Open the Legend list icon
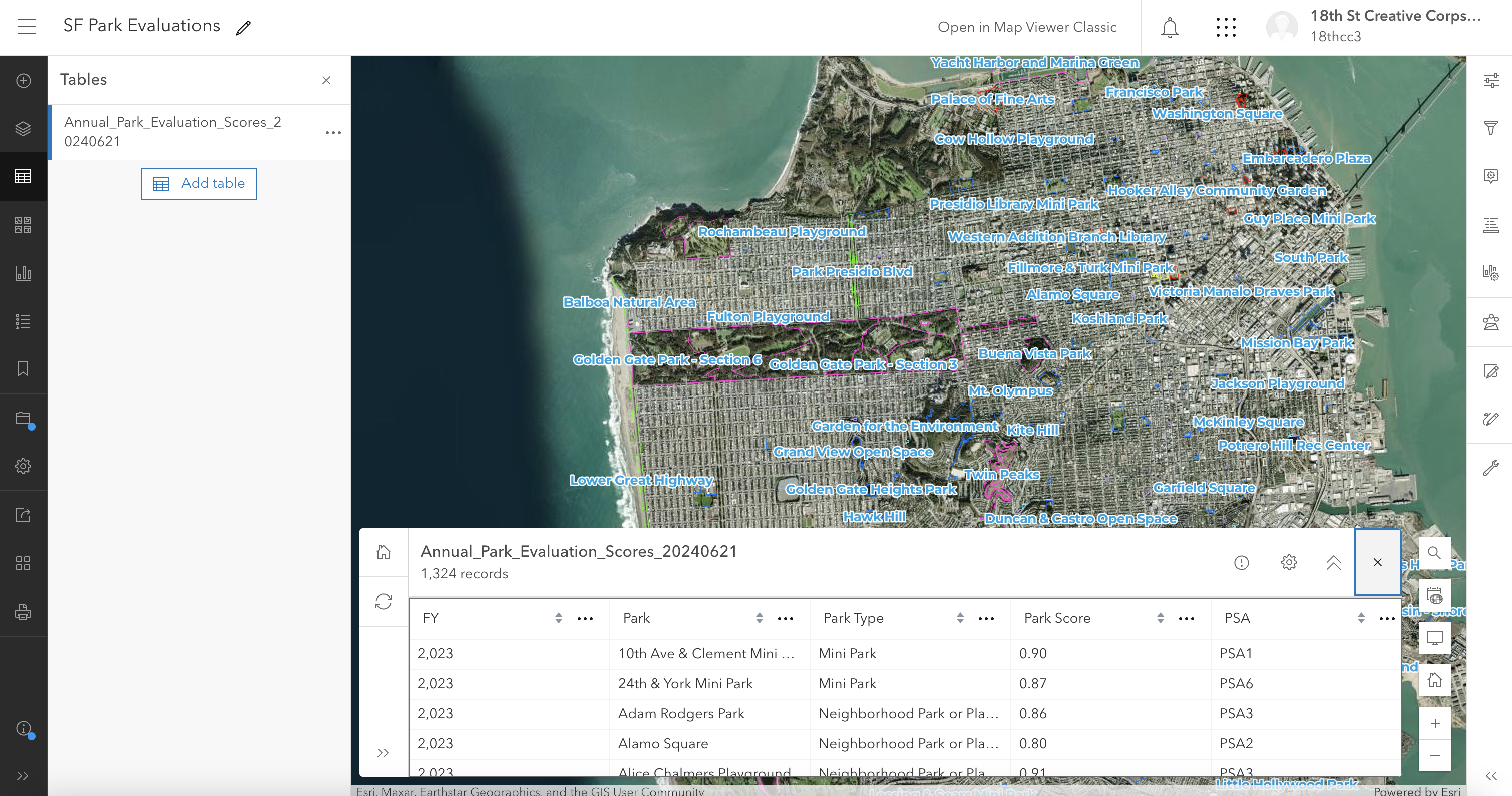 (23, 321)
